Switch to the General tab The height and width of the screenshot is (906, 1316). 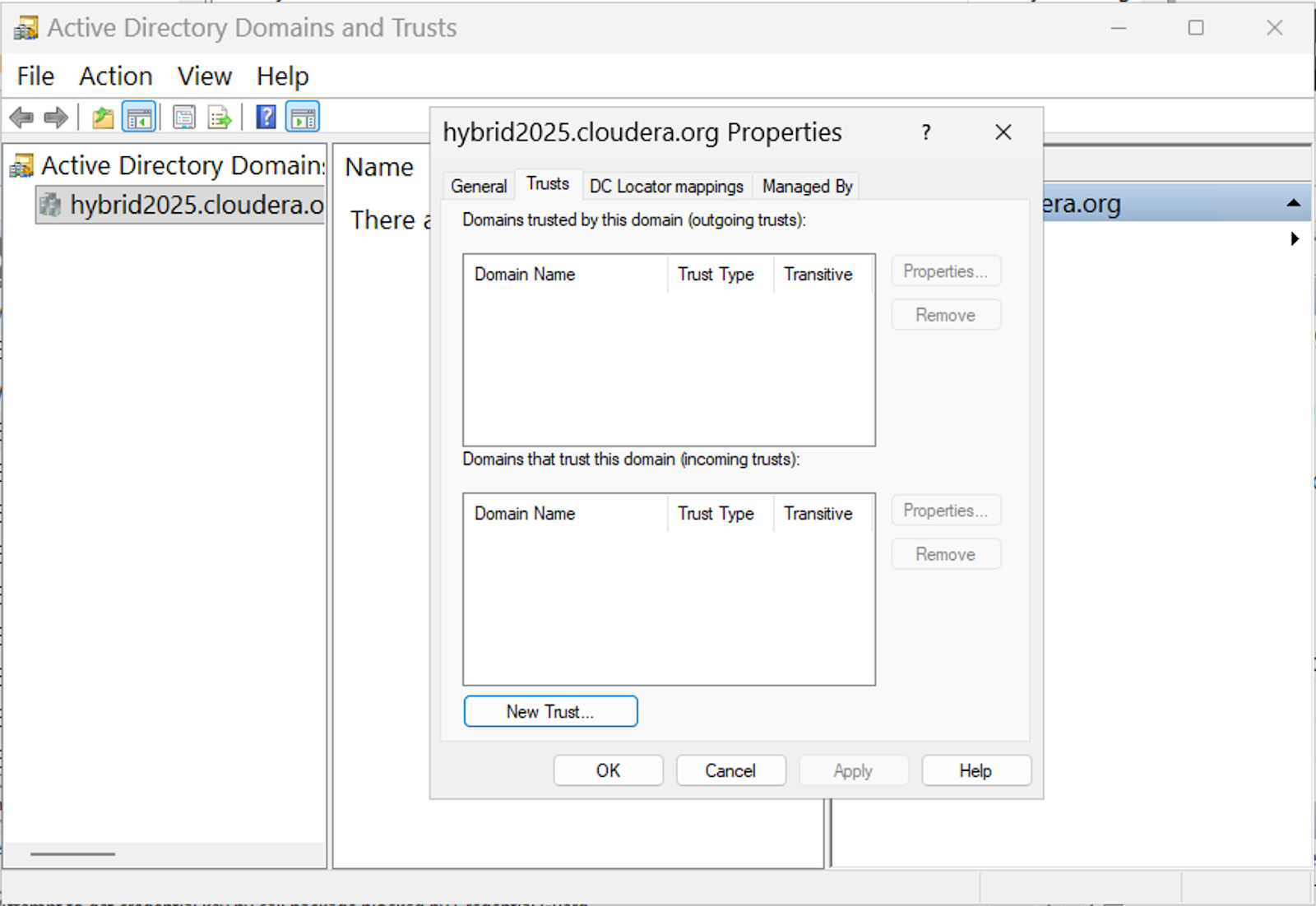tap(479, 187)
